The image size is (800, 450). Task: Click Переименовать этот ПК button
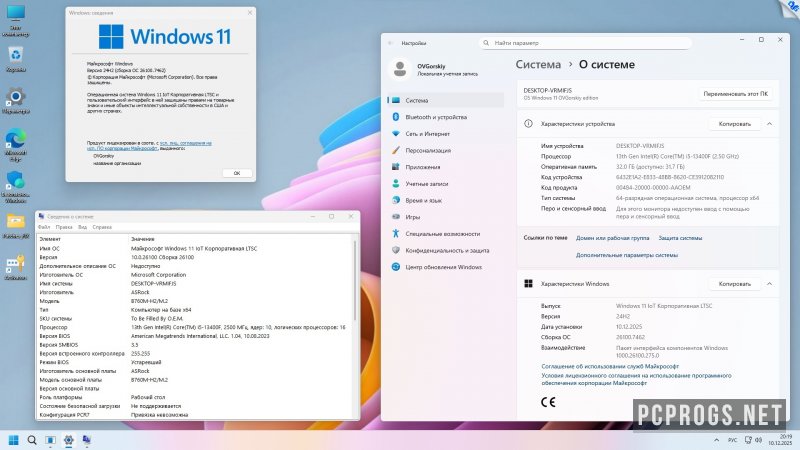click(735, 94)
